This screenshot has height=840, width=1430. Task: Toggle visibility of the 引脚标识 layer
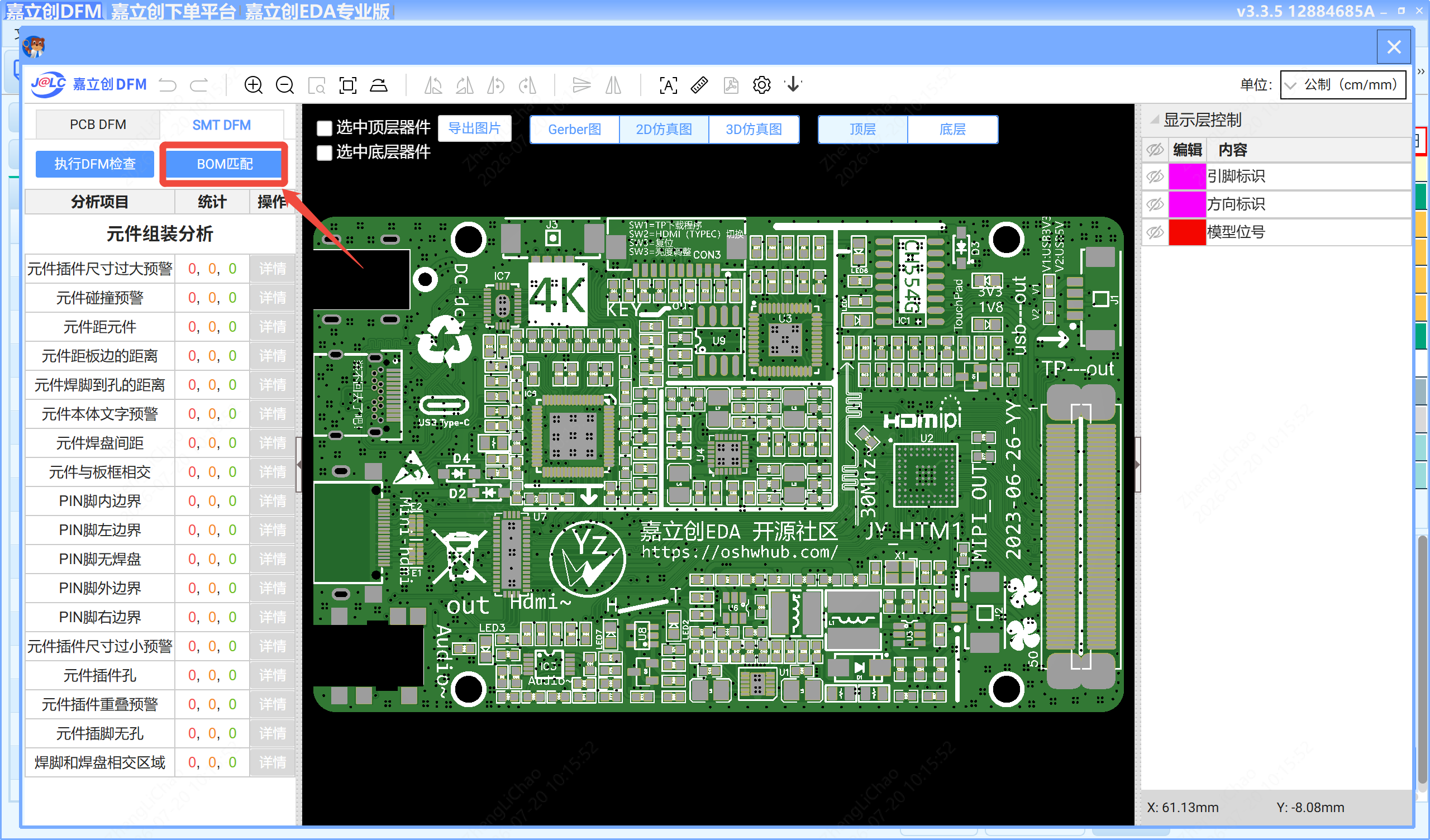click(x=1155, y=176)
